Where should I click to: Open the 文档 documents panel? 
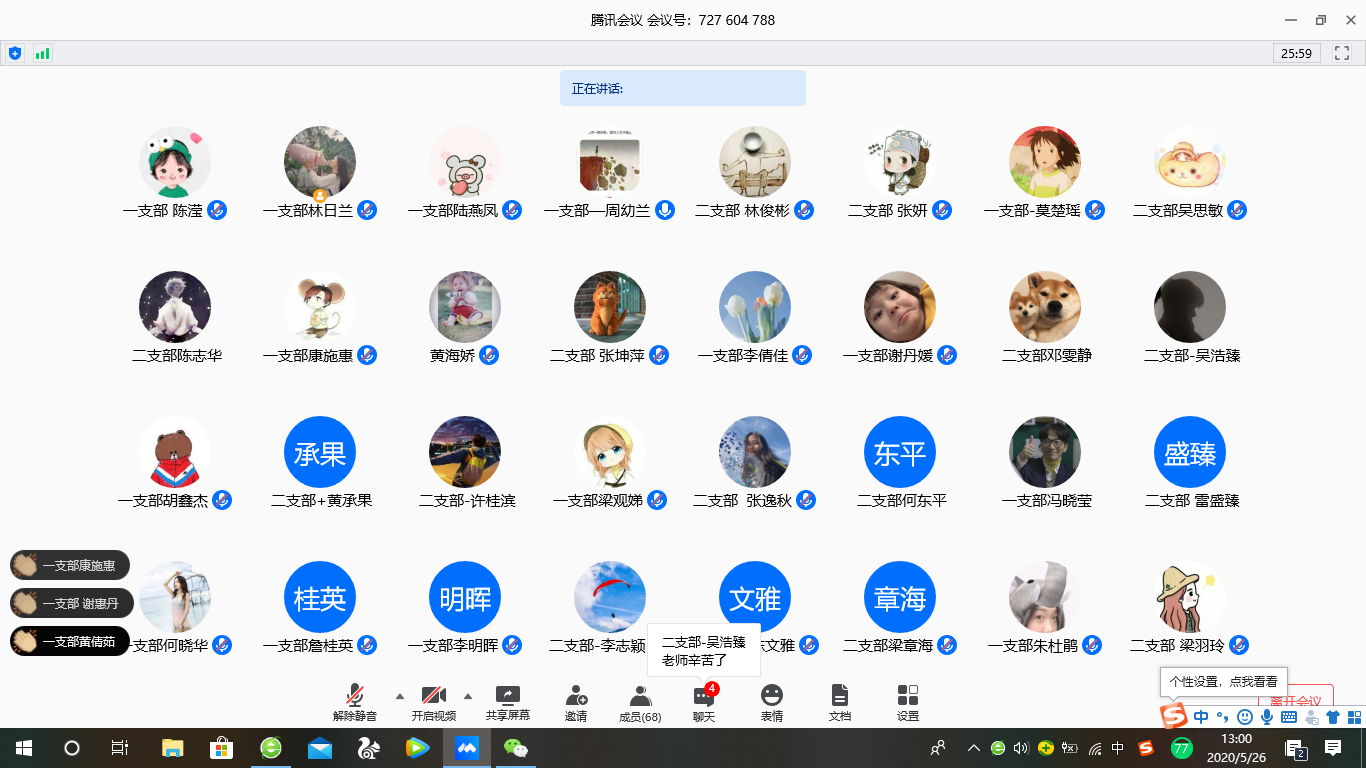pyautogui.click(x=840, y=703)
